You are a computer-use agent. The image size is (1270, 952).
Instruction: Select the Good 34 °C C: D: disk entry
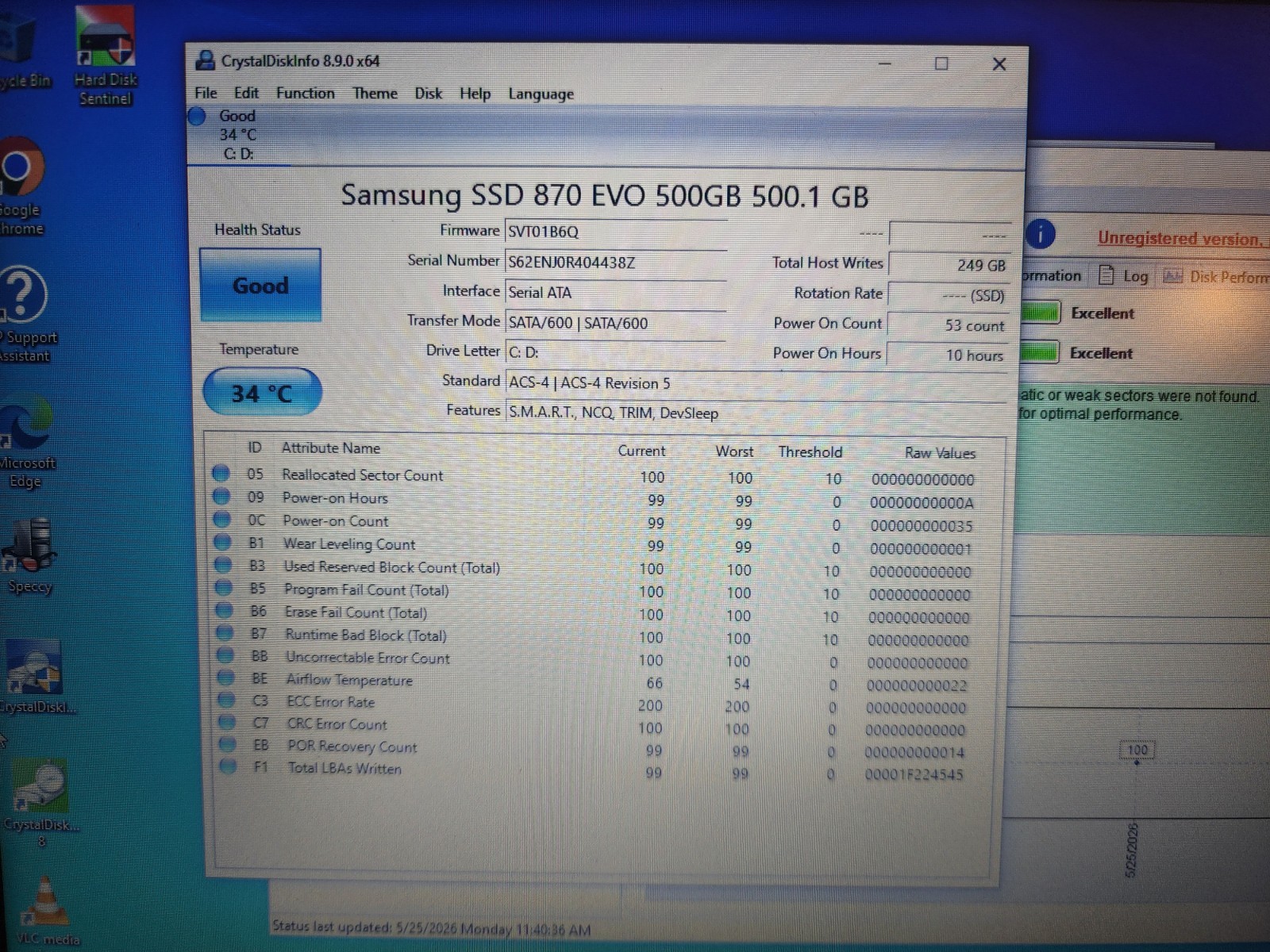pyautogui.click(x=238, y=135)
